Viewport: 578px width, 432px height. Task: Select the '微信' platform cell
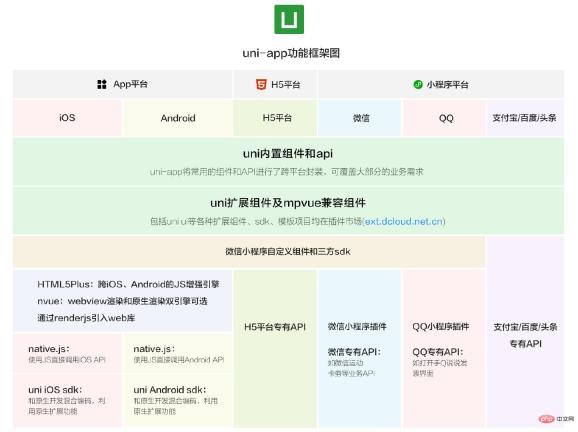pyautogui.click(x=360, y=118)
